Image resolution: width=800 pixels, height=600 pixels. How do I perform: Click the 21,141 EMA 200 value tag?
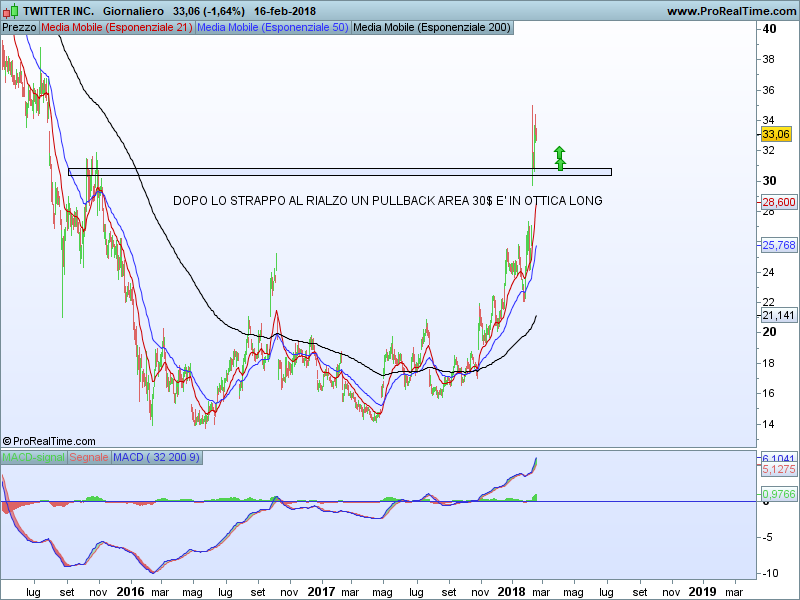[x=778, y=315]
